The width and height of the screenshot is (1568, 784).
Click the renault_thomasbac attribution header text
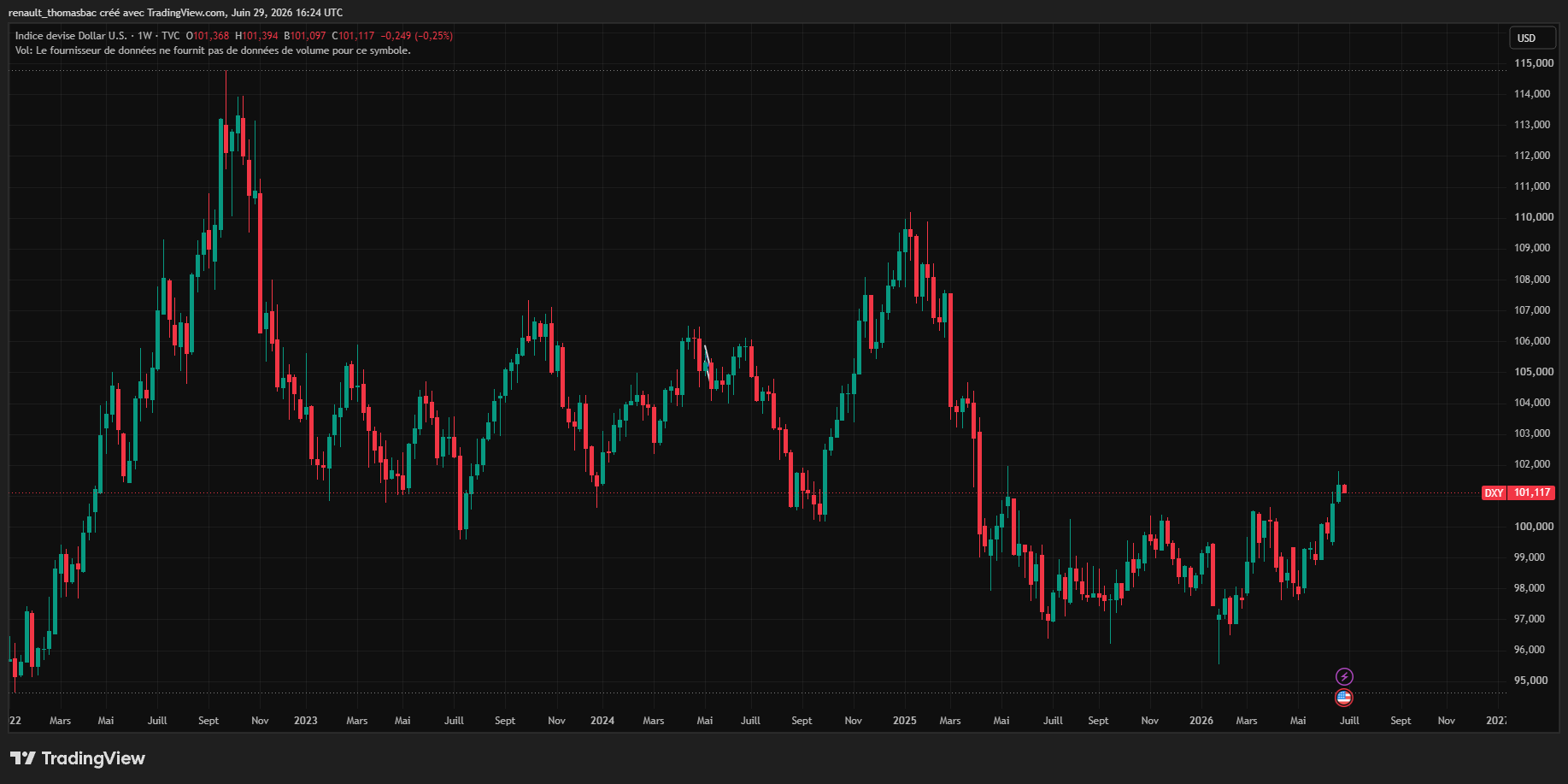click(175, 13)
